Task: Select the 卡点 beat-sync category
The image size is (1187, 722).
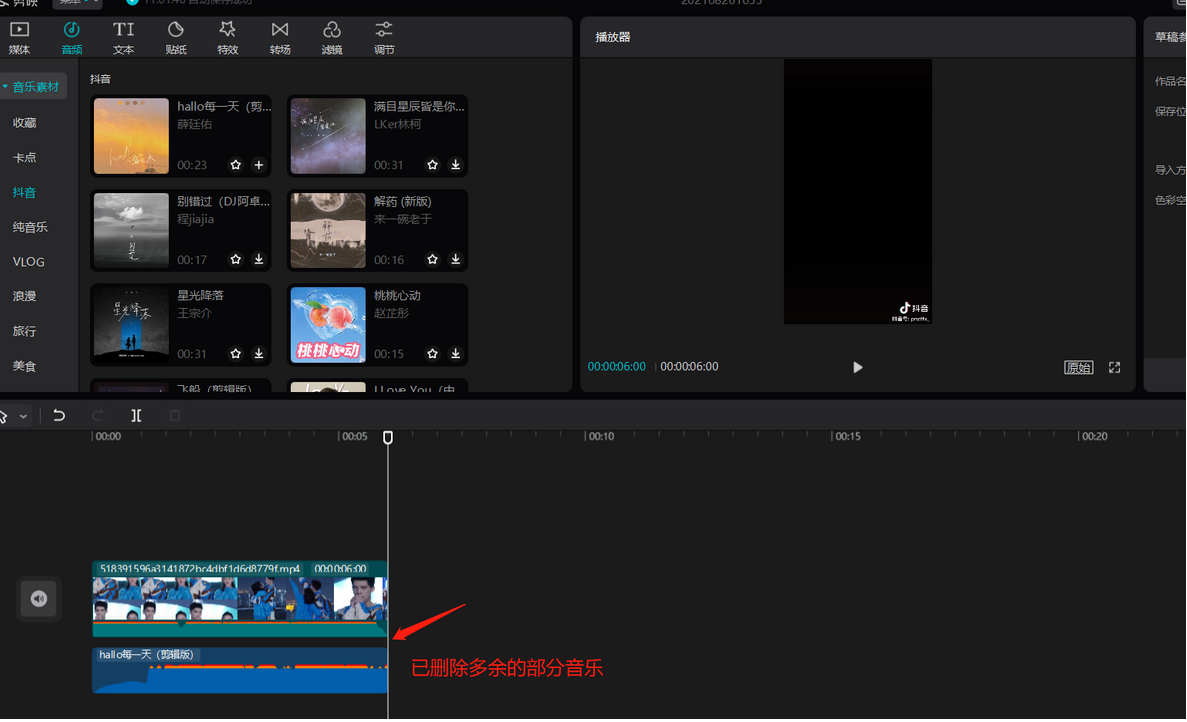Action: point(24,157)
